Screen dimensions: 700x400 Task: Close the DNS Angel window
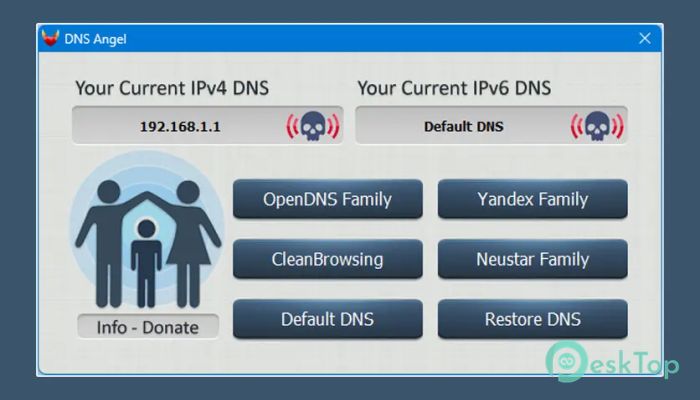[645, 38]
